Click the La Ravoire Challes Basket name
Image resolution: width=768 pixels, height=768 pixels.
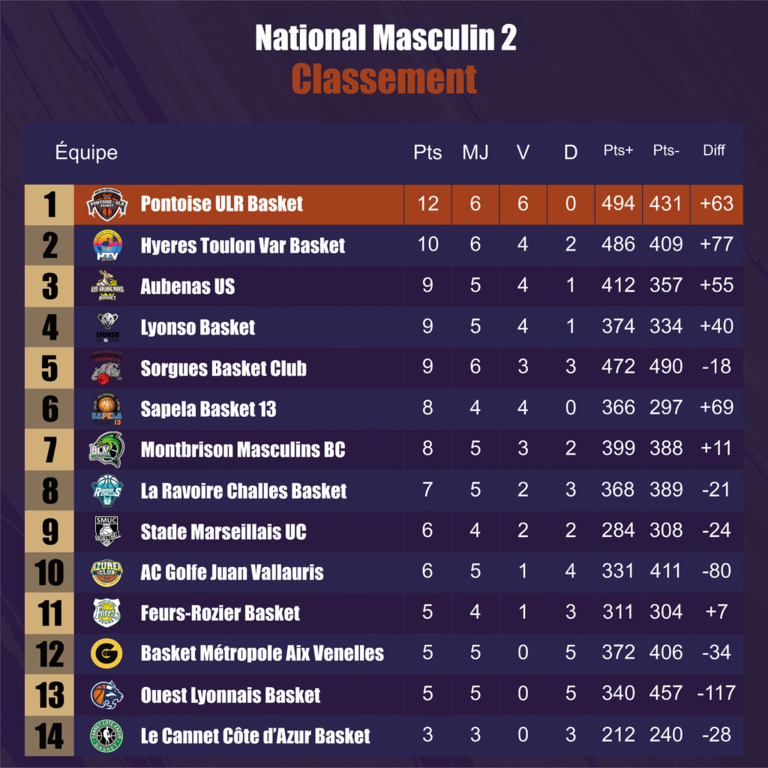243,491
